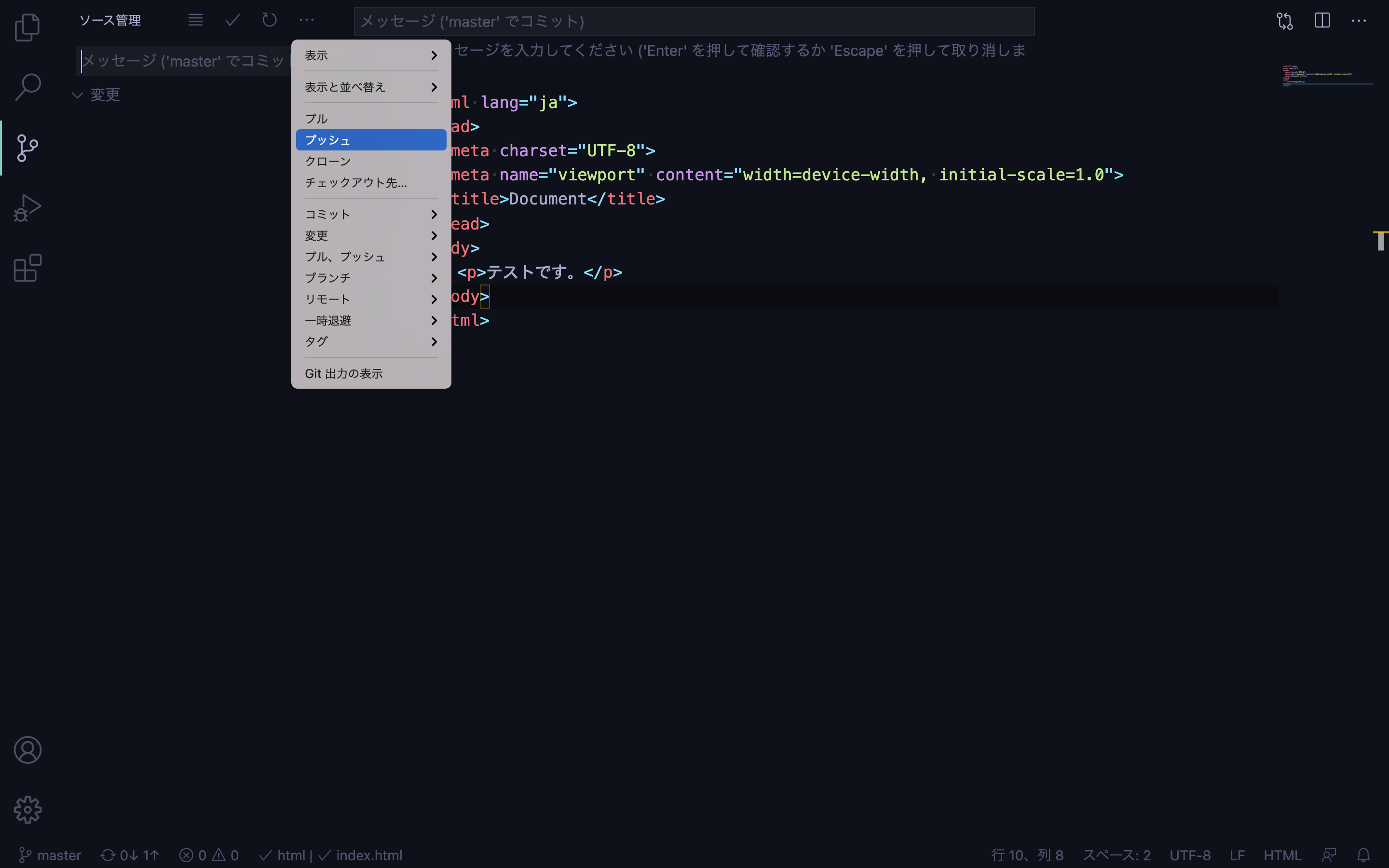The height and width of the screenshot is (868, 1389).
Task: Select プッシュ from the Git menu
Action: coord(371,139)
